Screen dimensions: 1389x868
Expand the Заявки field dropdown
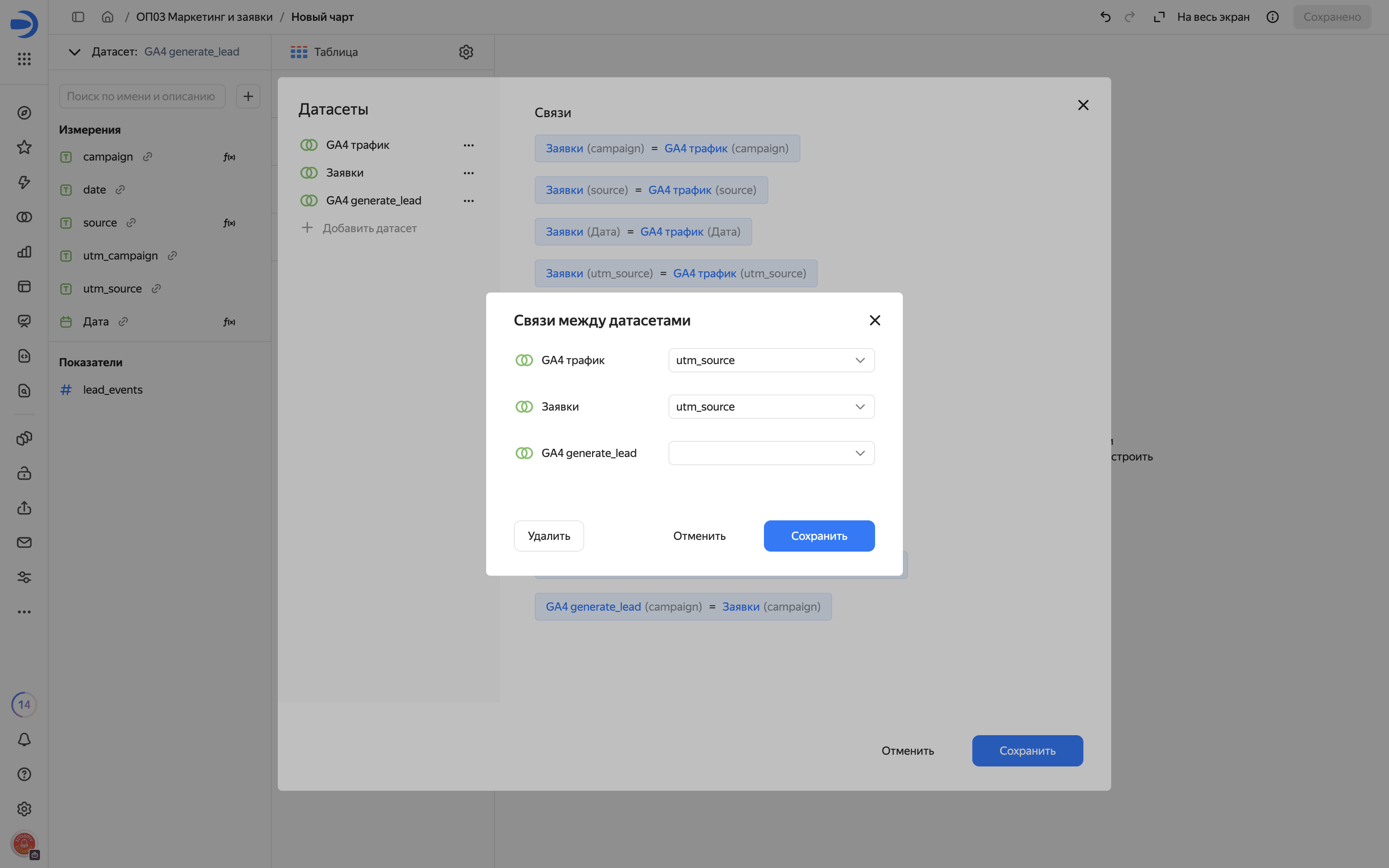click(771, 407)
